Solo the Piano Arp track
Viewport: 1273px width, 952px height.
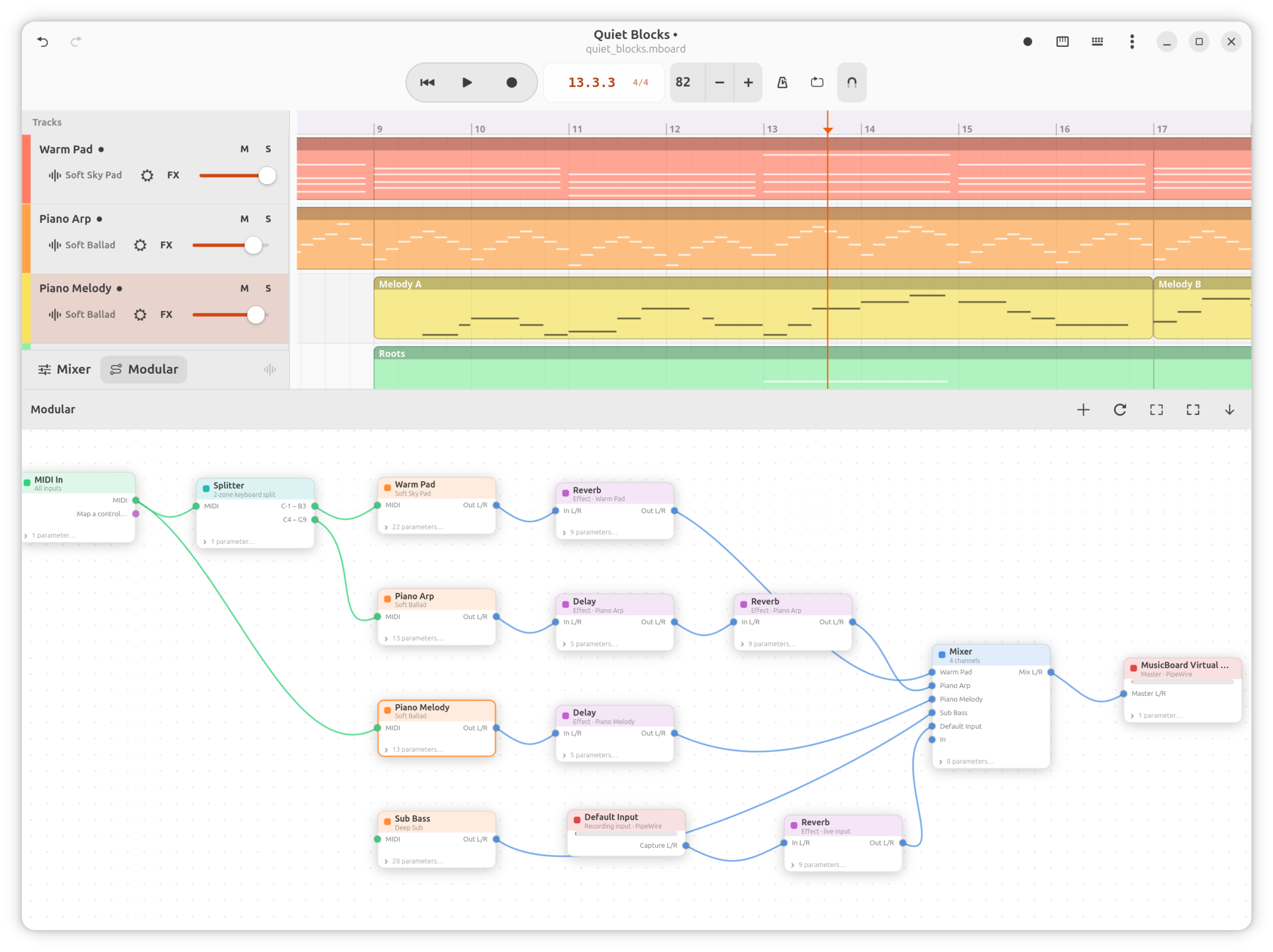pos(268,219)
